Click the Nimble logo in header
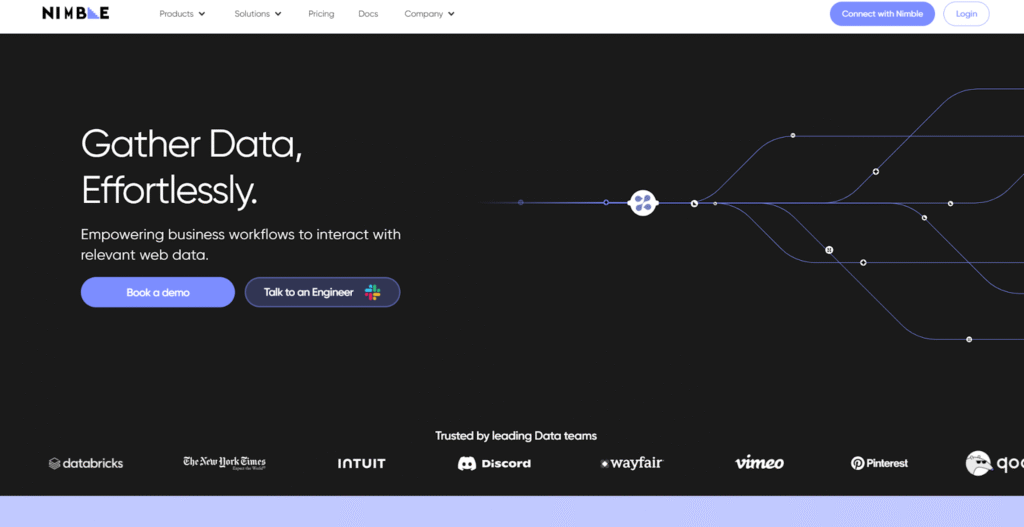The width and height of the screenshot is (1024, 527). click(75, 14)
